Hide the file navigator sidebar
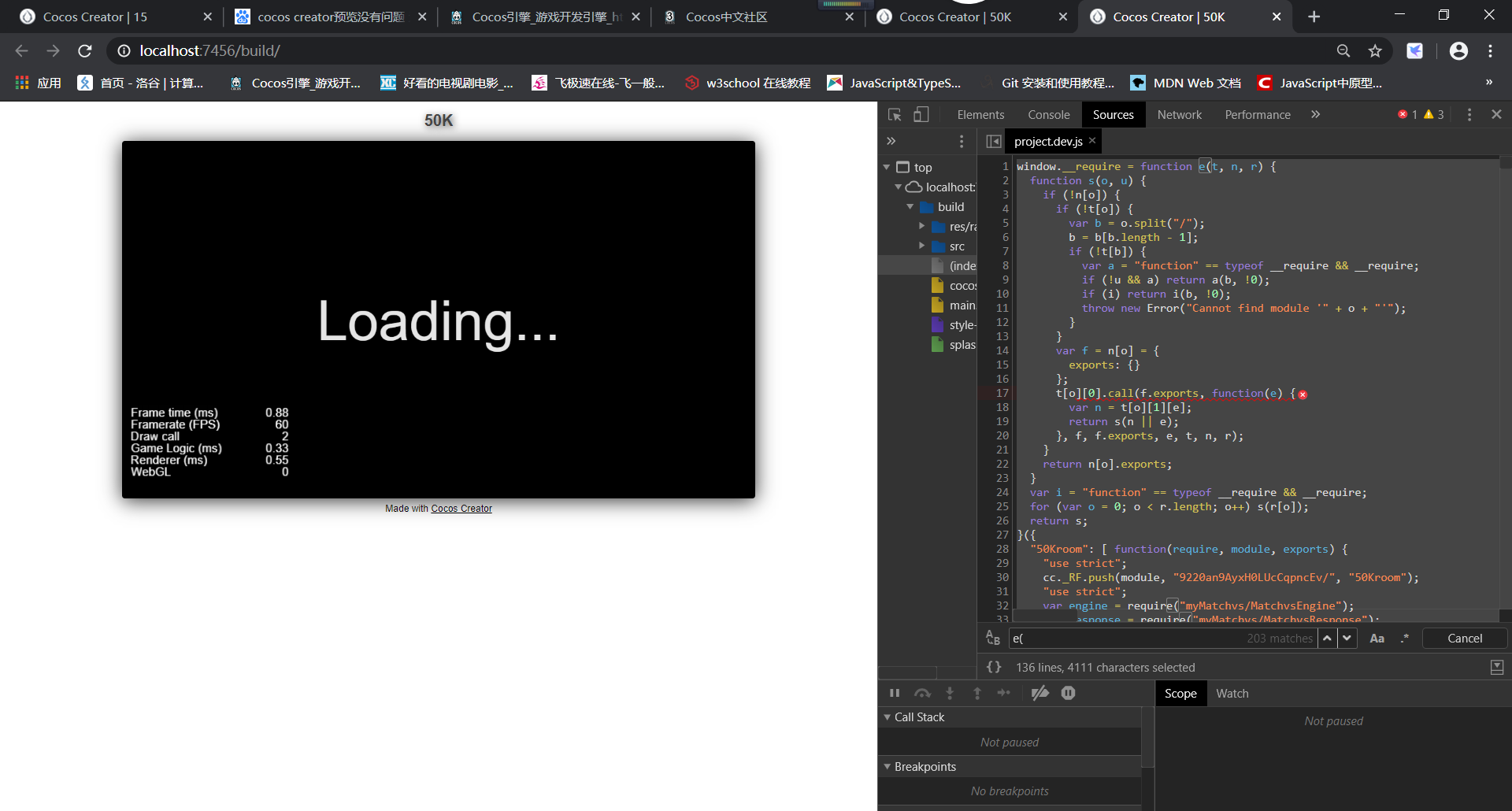This screenshot has height=811, width=1512. pyautogui.click(x=994, y=142)
